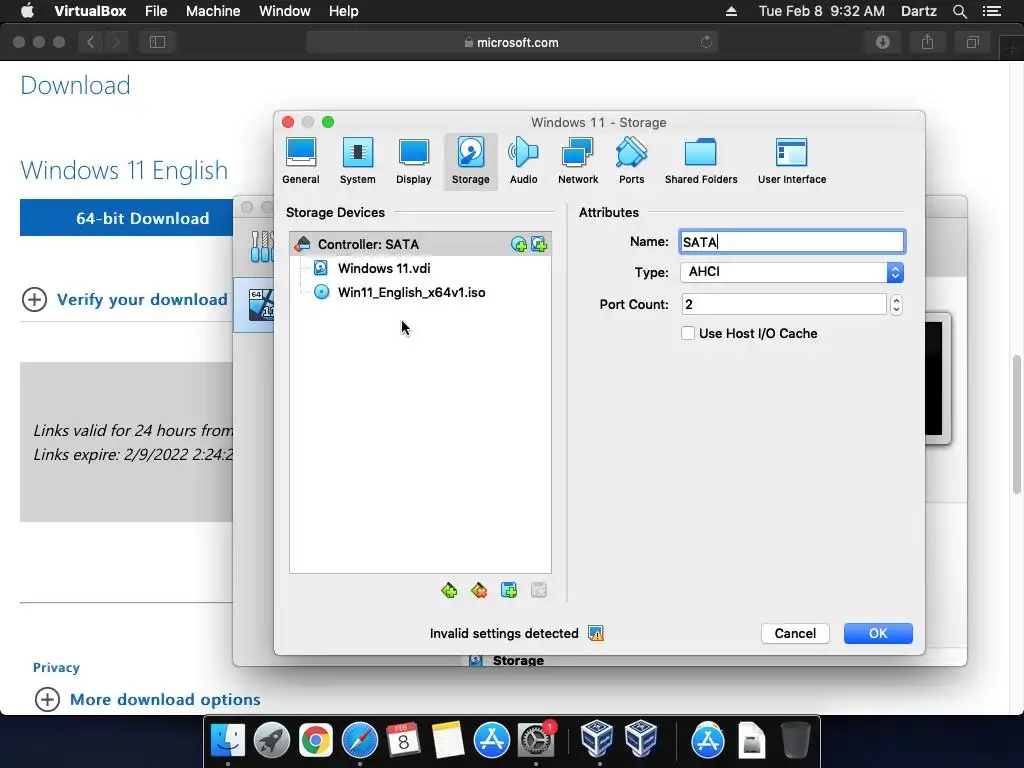The image size is (1024, 768).
Task: Select the Controller: SATA row
Action: [x=420, y=244]
